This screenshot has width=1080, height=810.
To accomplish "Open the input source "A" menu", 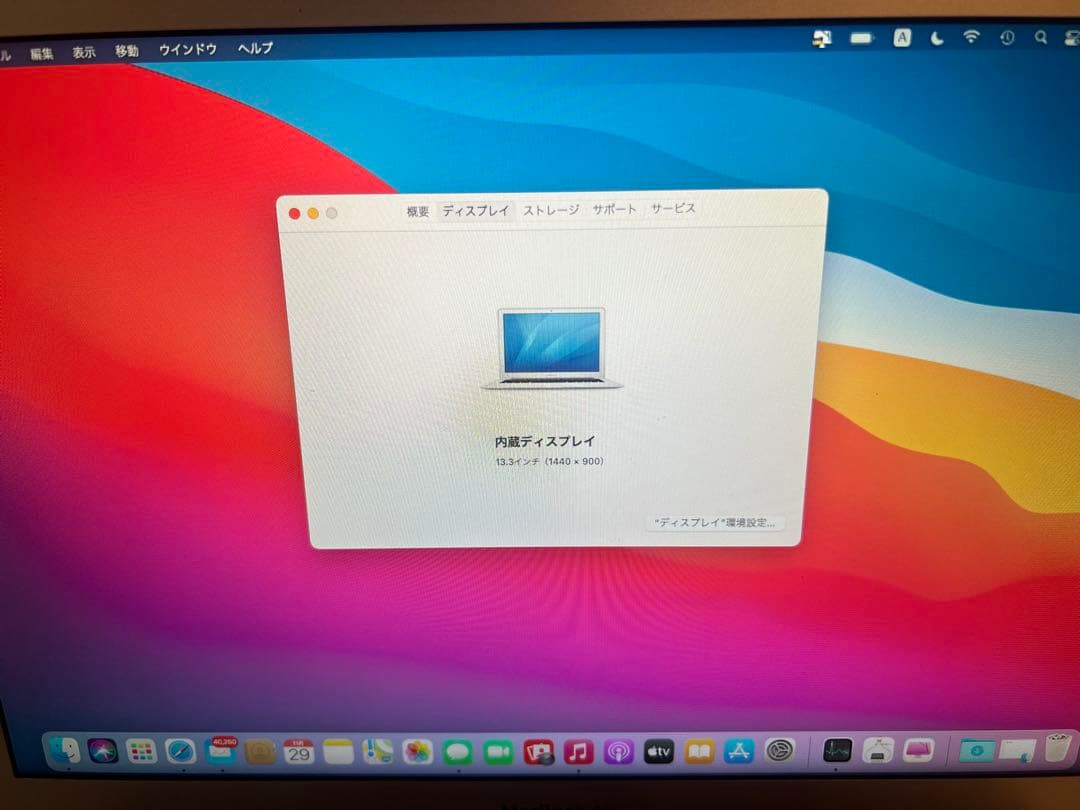I will [x=901, y=37].
